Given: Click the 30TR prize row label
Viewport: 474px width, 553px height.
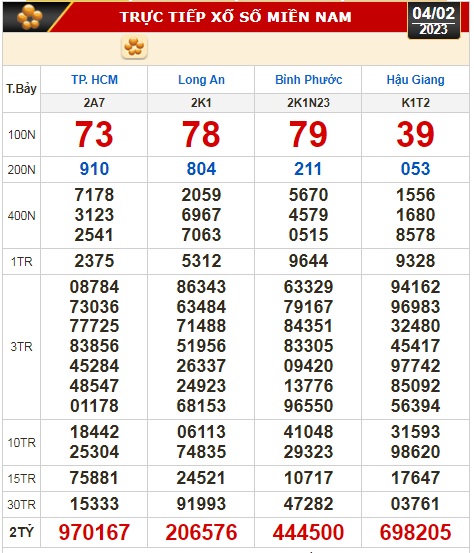Looking at the screenshot, I should pyautogui.click(x=22, y=505).
